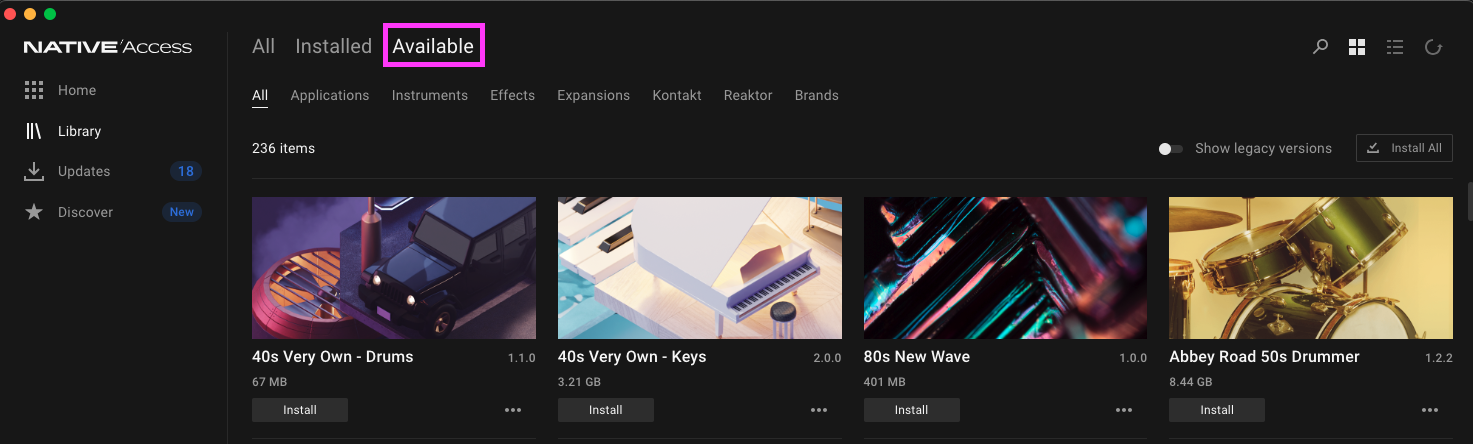Switch to grid view layout
Image resolution: width=1473 pixels, height=444 pixels.
click(1357, 47)
